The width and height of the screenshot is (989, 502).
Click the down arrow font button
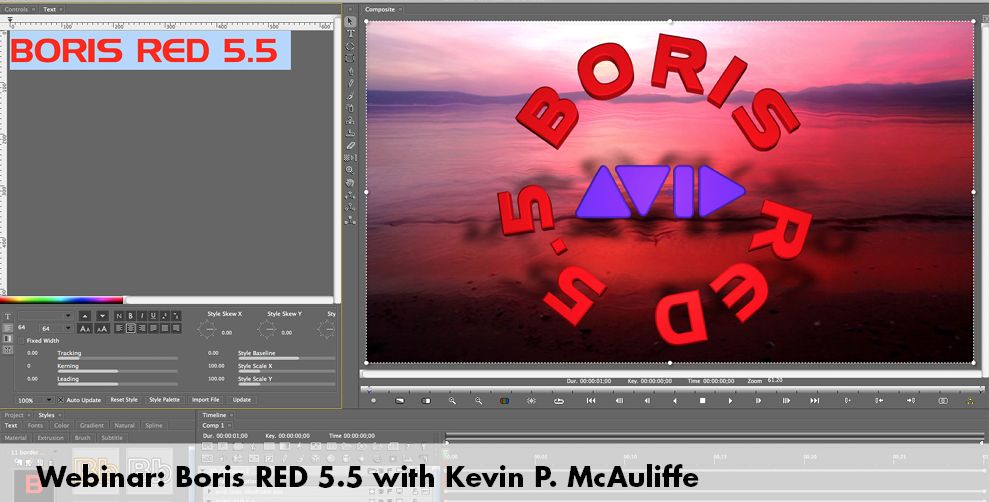coord(102,316)
